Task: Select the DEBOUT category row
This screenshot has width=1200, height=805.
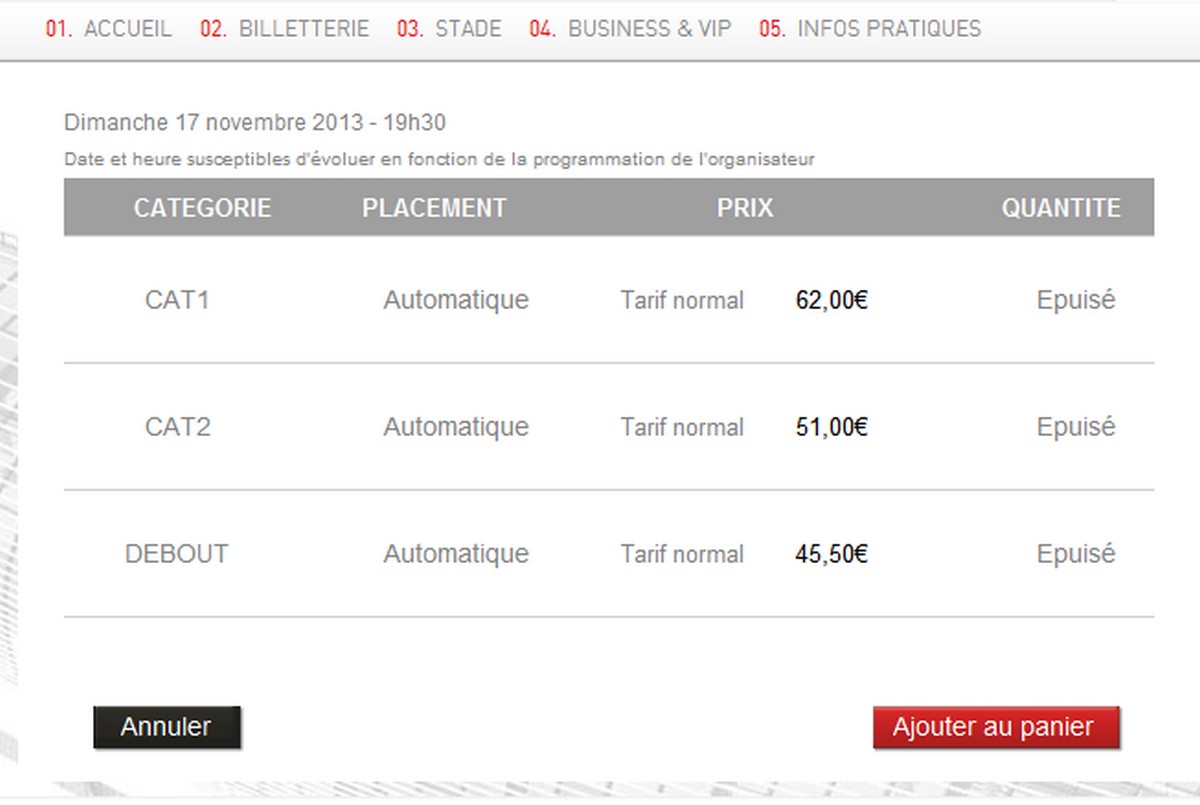Action: coord(177,554)
